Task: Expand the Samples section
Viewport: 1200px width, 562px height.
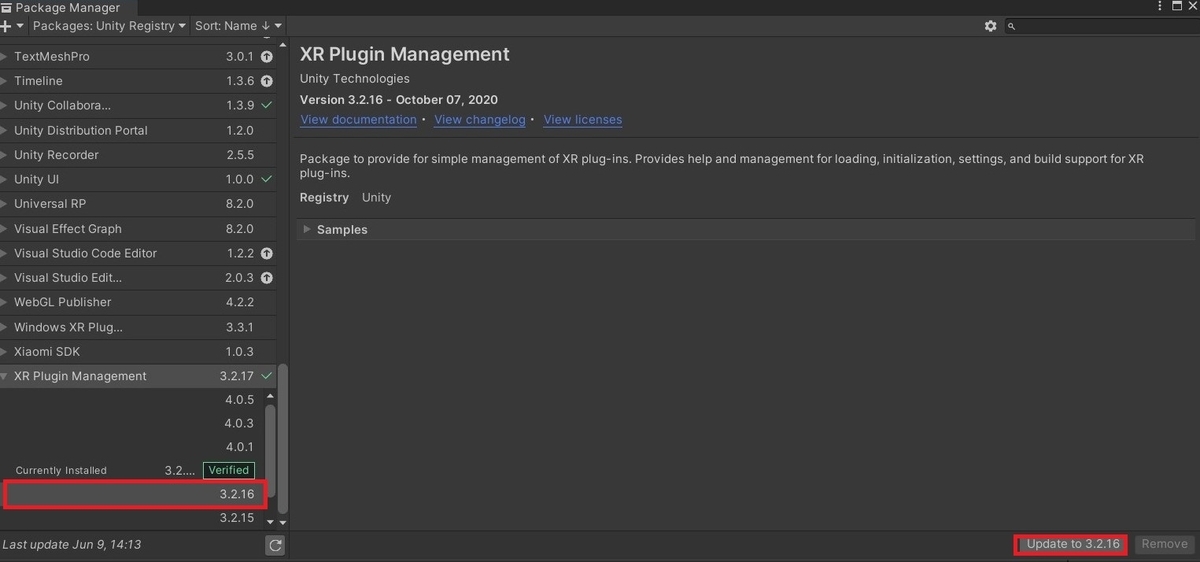Action: point(308,230)
